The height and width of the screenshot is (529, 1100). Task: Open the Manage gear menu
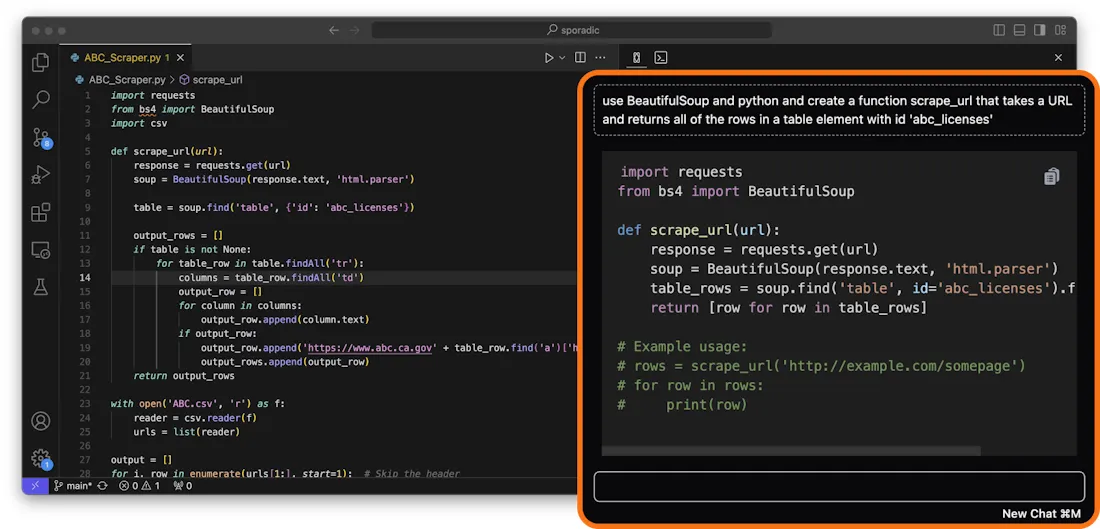coord(41,458)
